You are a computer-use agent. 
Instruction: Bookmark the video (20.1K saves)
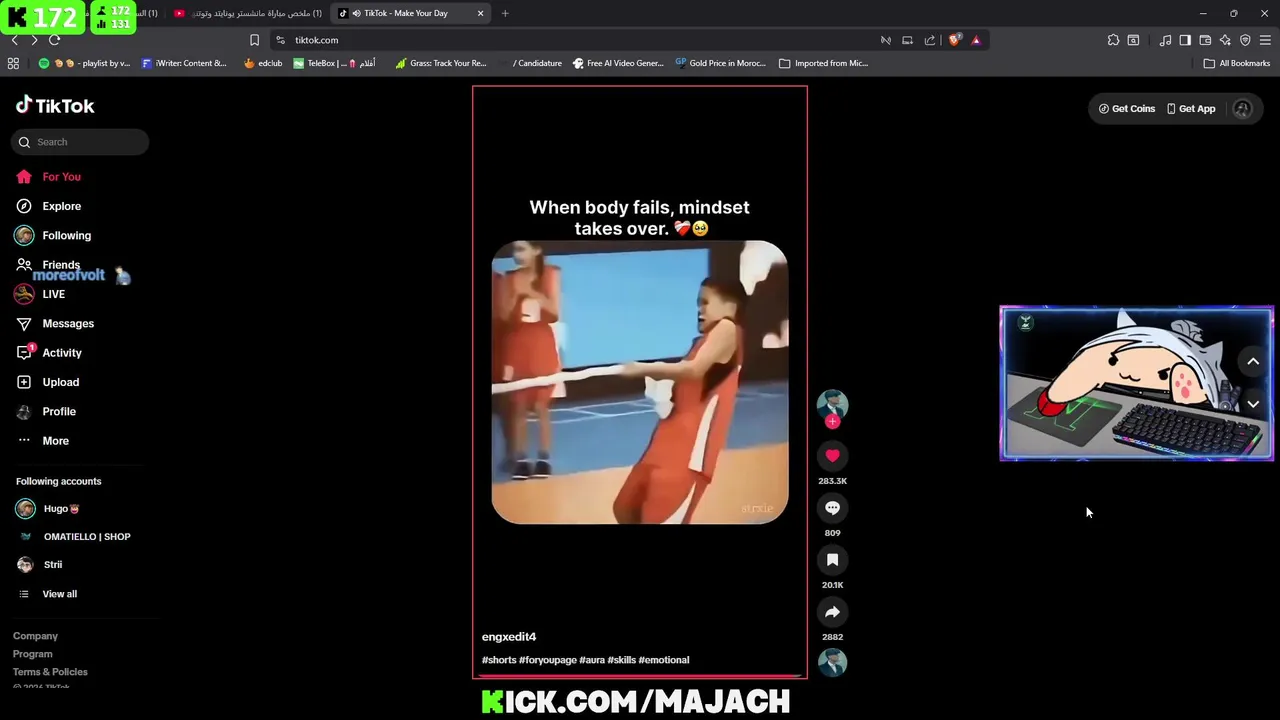click(x=832, y=560)
